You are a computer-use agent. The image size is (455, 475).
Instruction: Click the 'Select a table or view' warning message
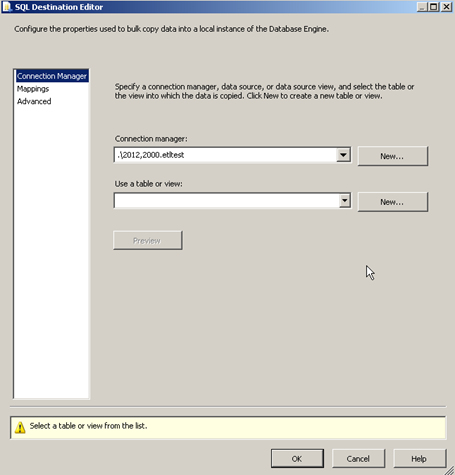pos(88,426)
